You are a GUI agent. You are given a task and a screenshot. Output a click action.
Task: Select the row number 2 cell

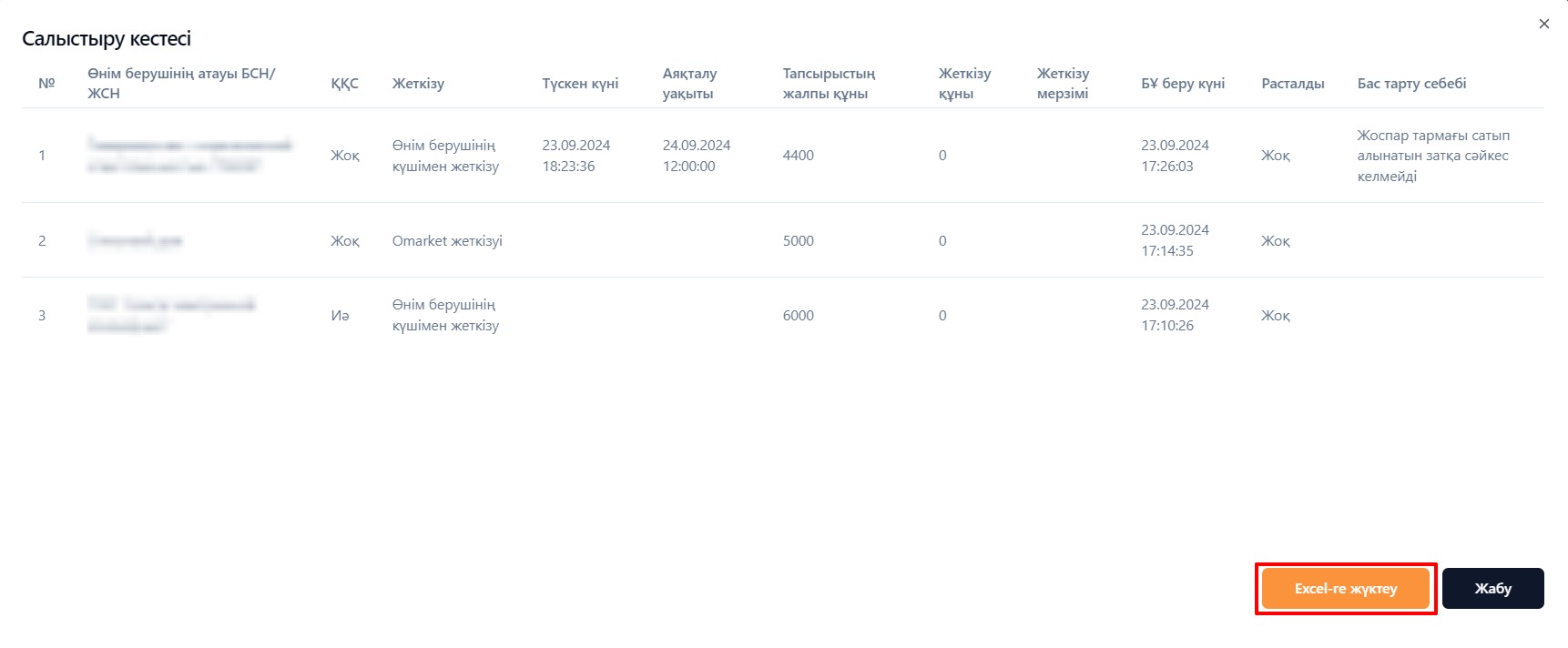tap(42, 241)
